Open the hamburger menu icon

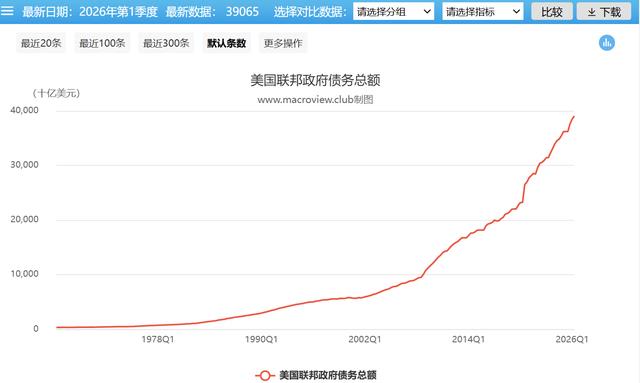pos(7,11)
